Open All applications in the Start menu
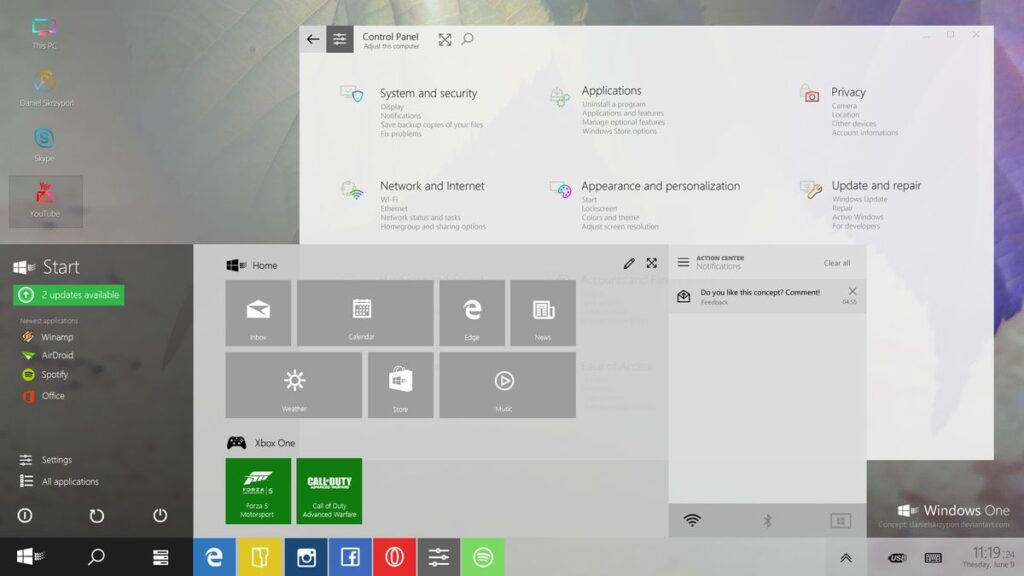Screen dimensions: 1024x576 tap(69, 482)
